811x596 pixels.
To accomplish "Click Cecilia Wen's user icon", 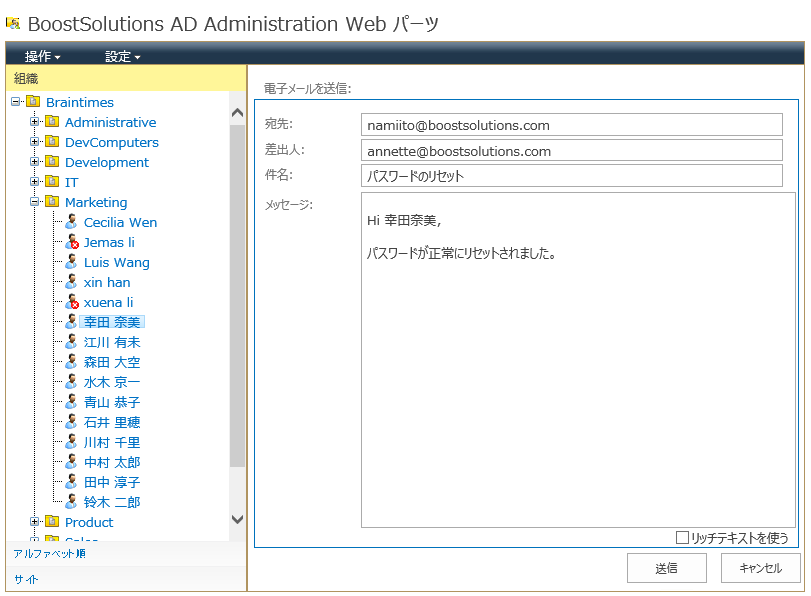I will coord(71,221).
